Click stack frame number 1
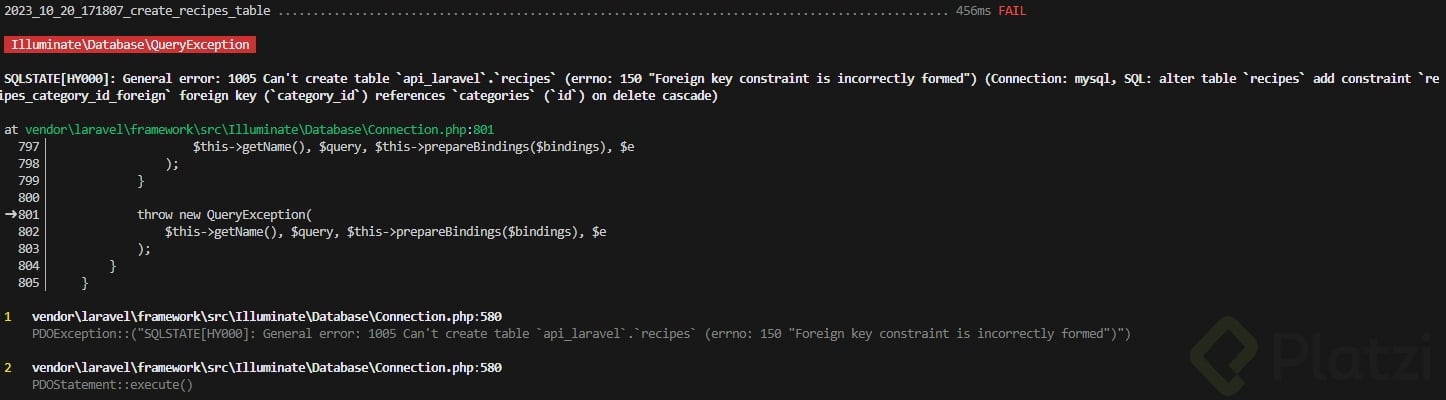 [8, 317]
